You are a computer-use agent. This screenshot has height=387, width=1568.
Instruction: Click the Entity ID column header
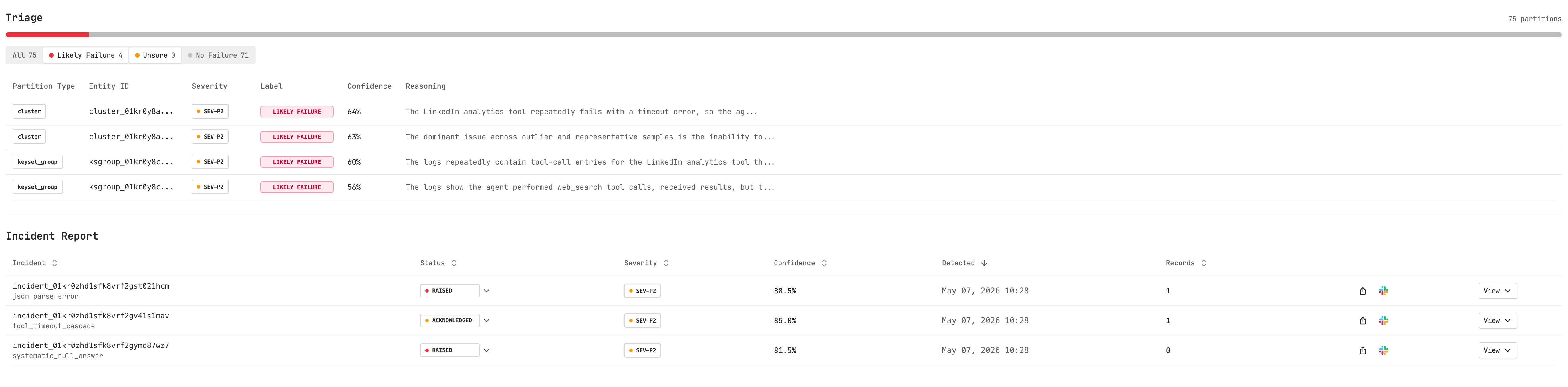click(x=109, y=86)
